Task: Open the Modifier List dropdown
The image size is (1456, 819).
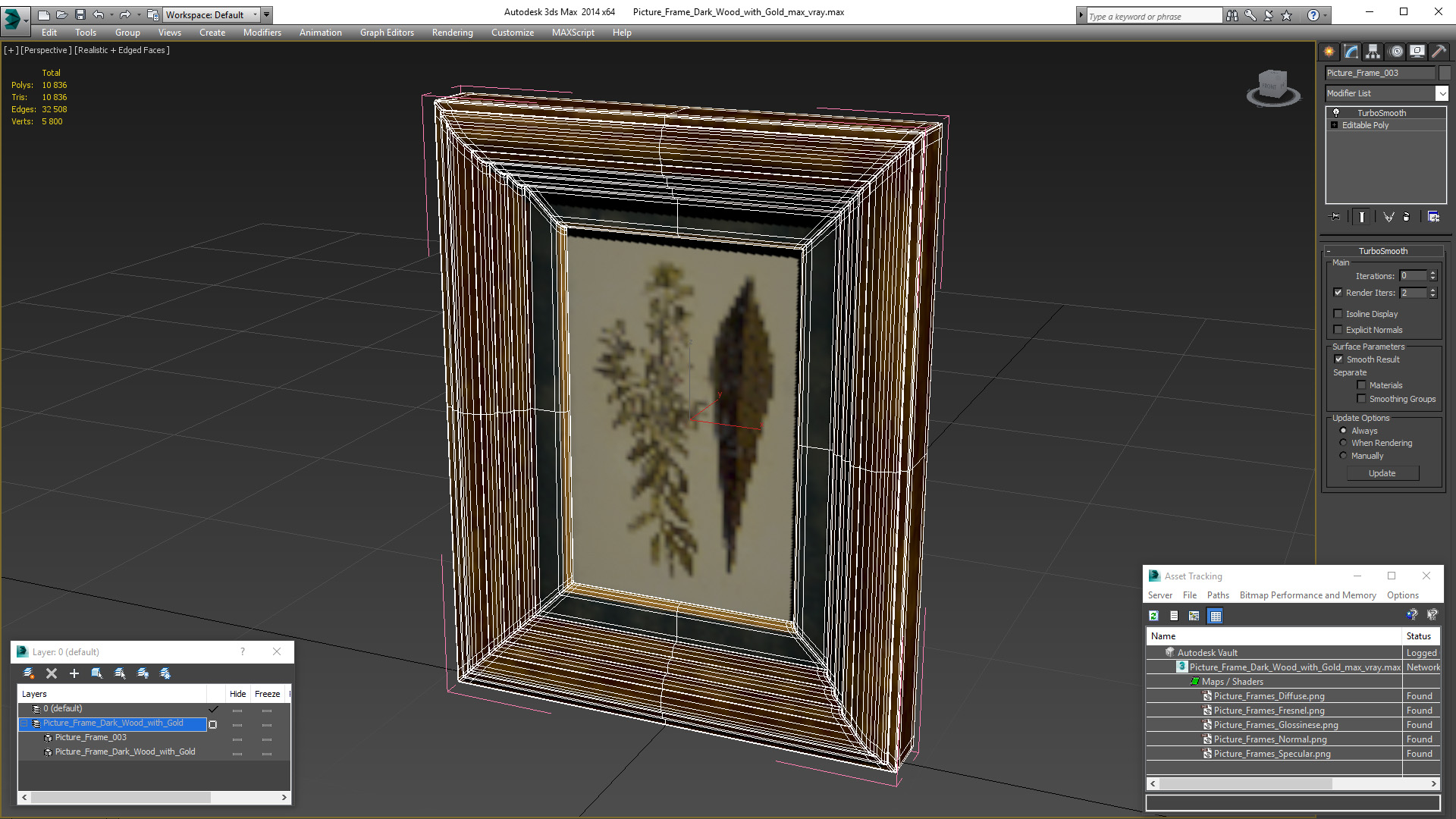Action: coord(1442,93)
